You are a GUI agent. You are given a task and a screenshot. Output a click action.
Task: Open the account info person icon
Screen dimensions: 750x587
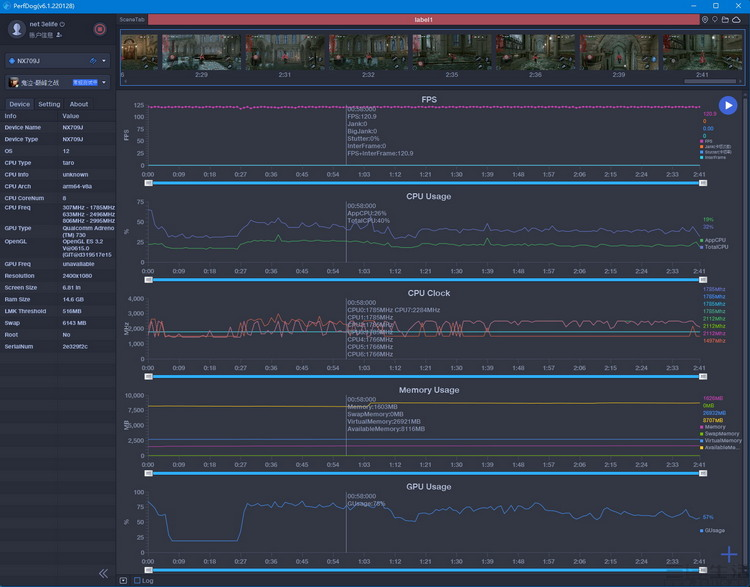pos(59,35)
